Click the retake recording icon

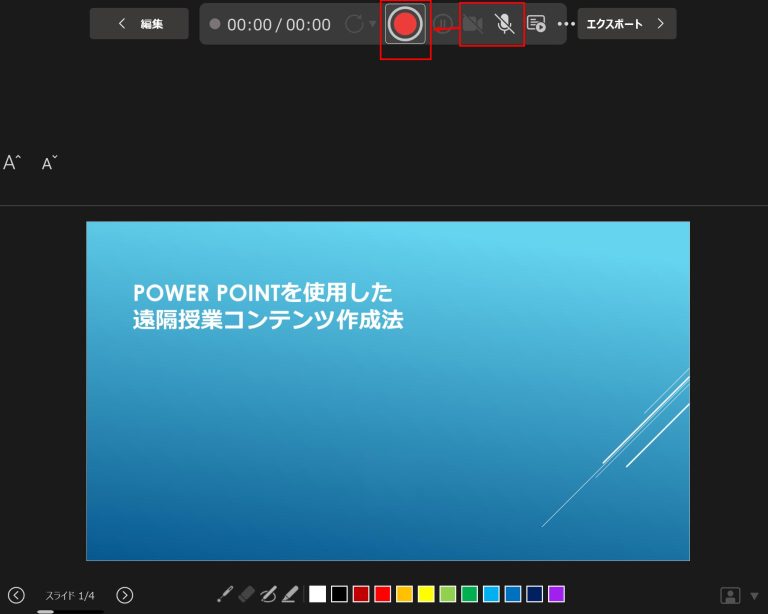coord(354,24)
